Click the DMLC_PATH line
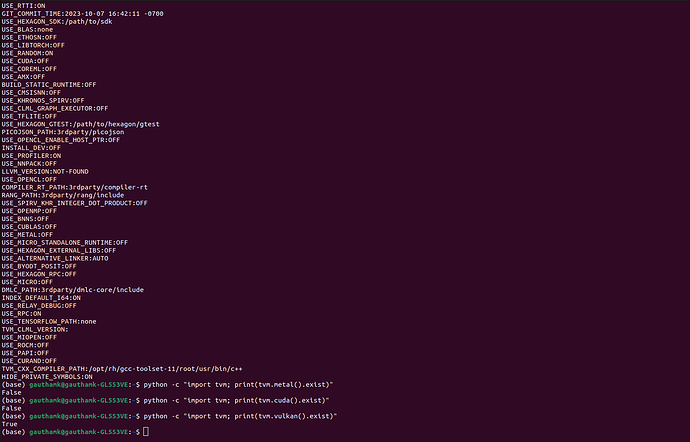690x442 pixels. (72, 289)
